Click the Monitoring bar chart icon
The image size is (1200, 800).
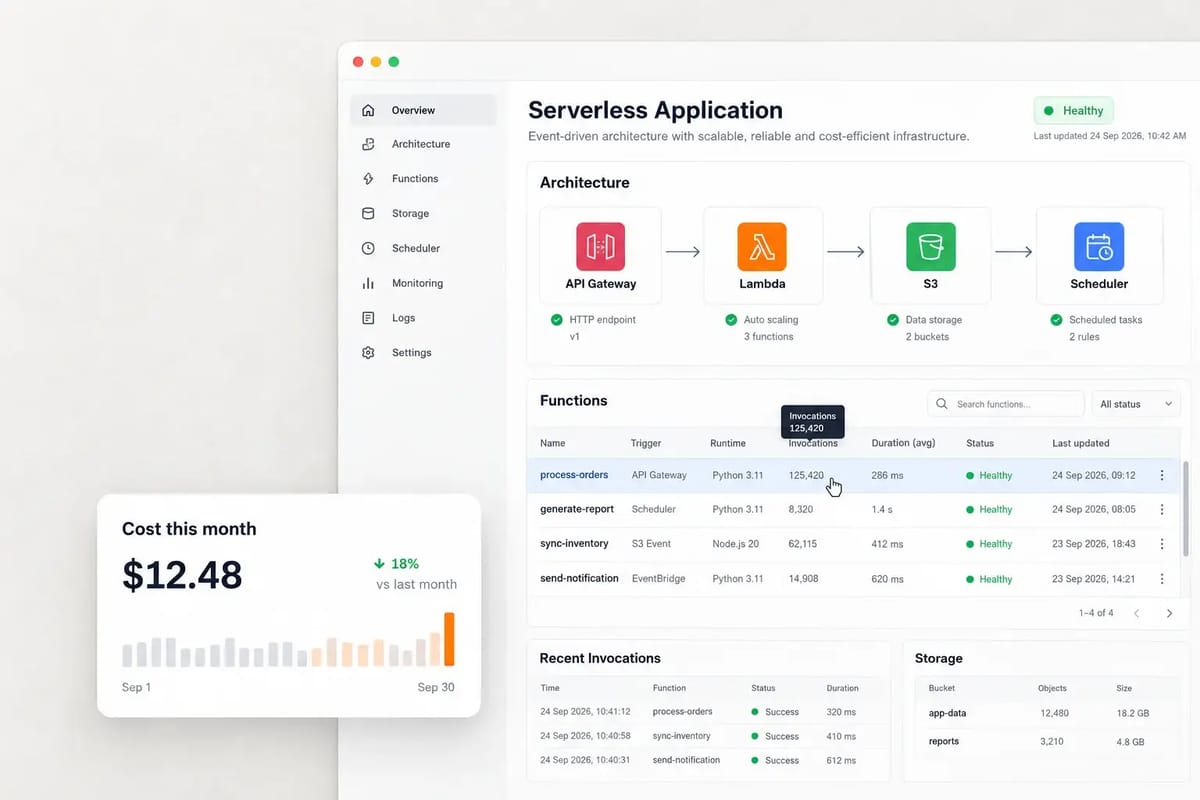(x=368, y=283)
